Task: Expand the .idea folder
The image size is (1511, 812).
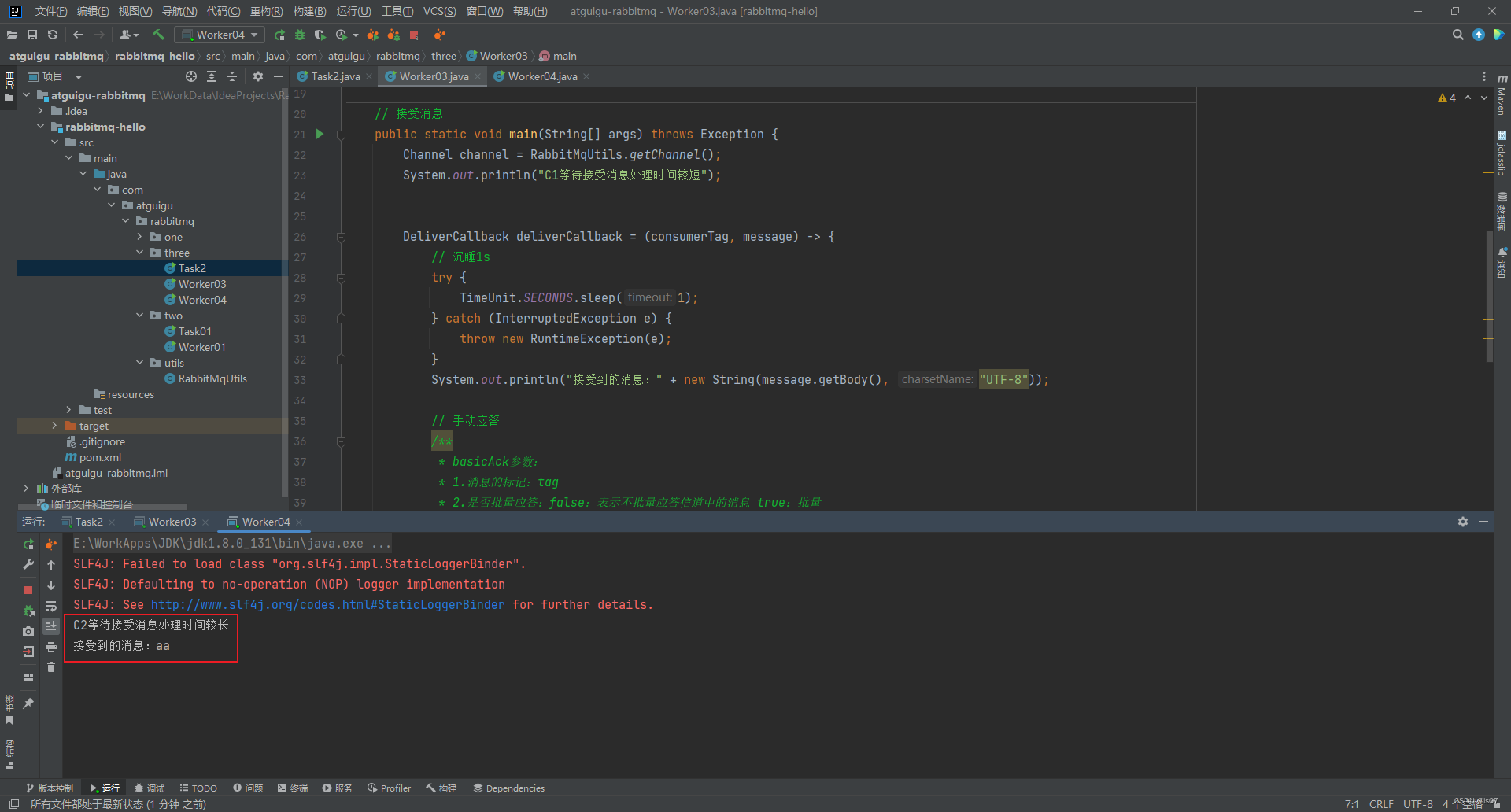Action: (41, 111)
